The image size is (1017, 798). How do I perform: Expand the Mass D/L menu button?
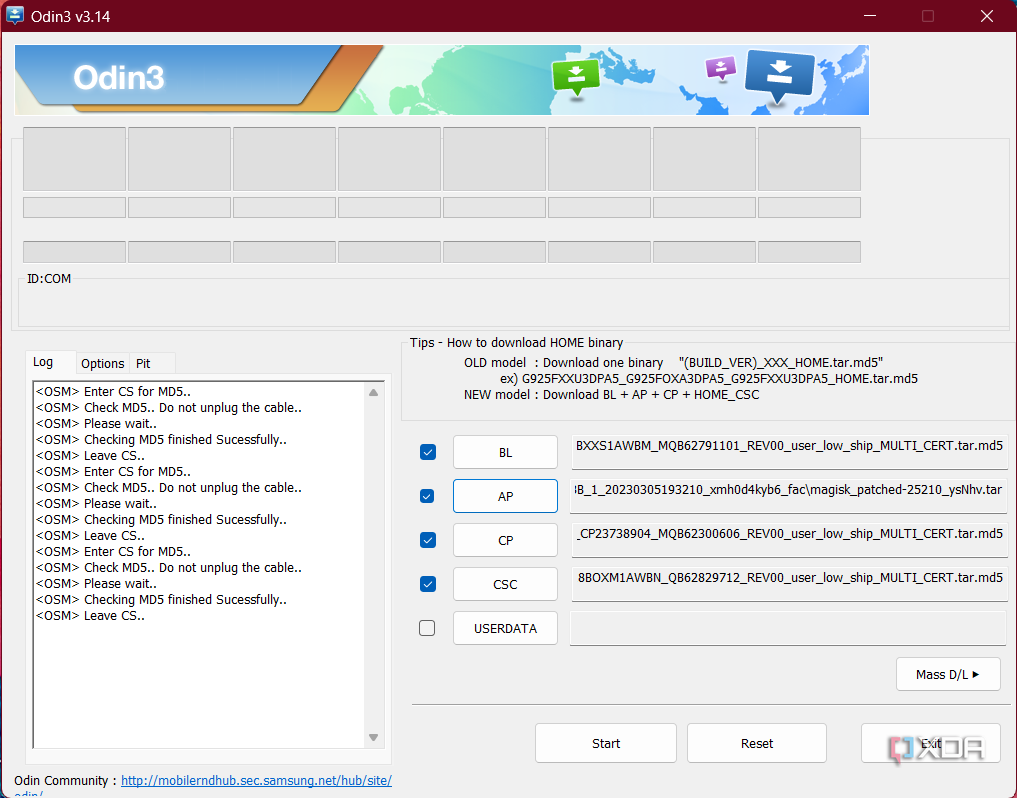tap(948, 675)
